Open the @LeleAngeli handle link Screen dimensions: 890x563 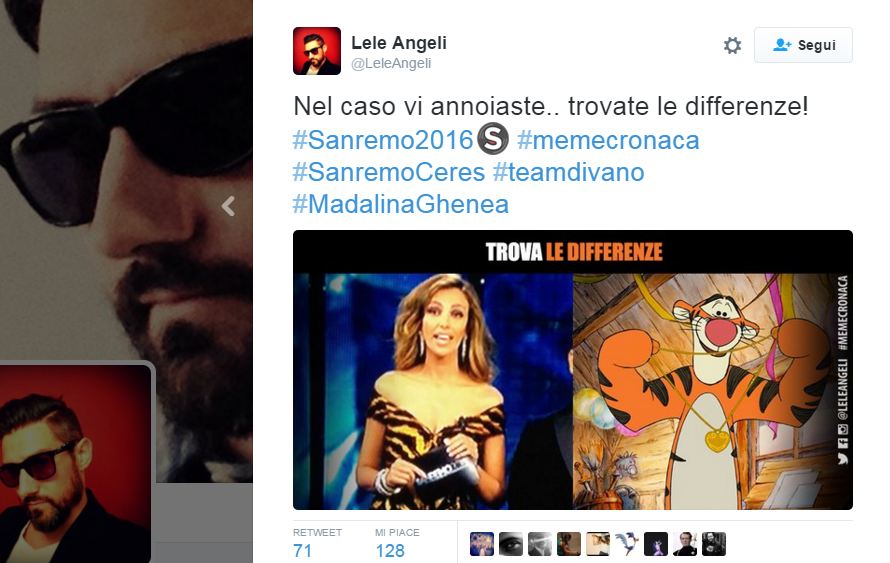tap(391, 64)
